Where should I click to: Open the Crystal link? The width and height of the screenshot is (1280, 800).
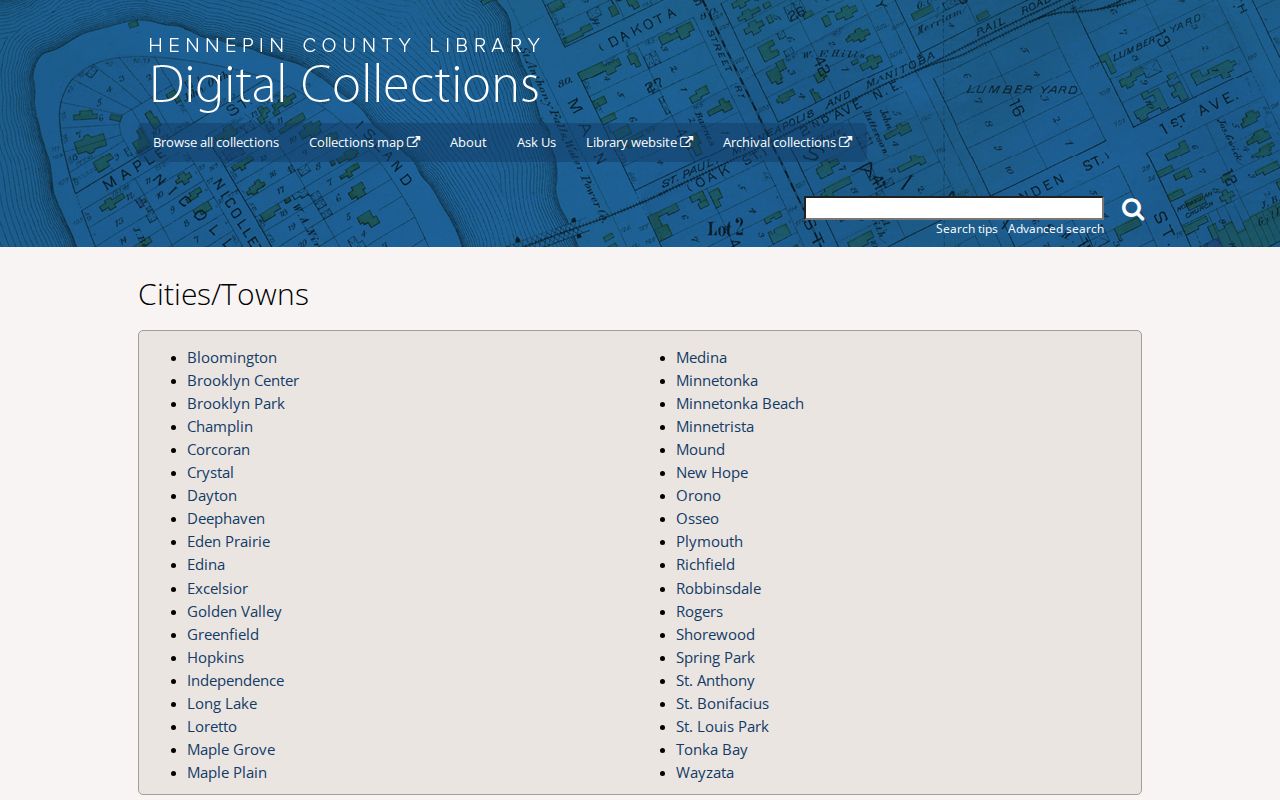(210, 472)
